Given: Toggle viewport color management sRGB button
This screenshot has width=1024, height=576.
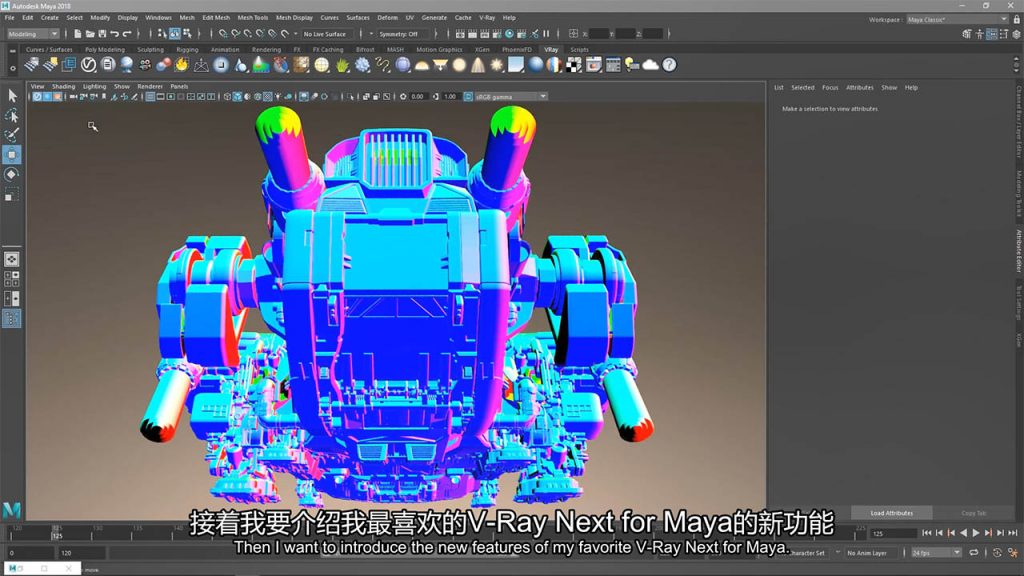Looking at the screenshot, I should point(468,97).
